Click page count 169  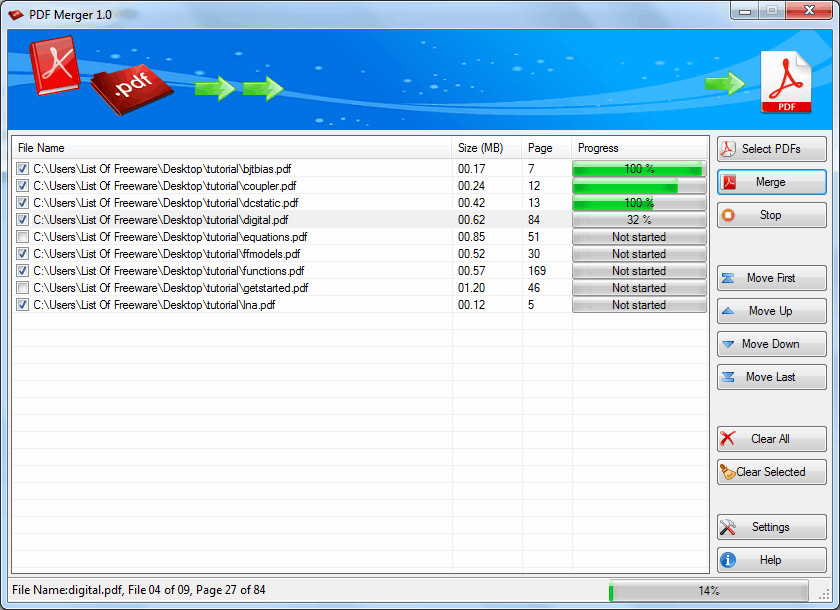click(x=537, y=271)
